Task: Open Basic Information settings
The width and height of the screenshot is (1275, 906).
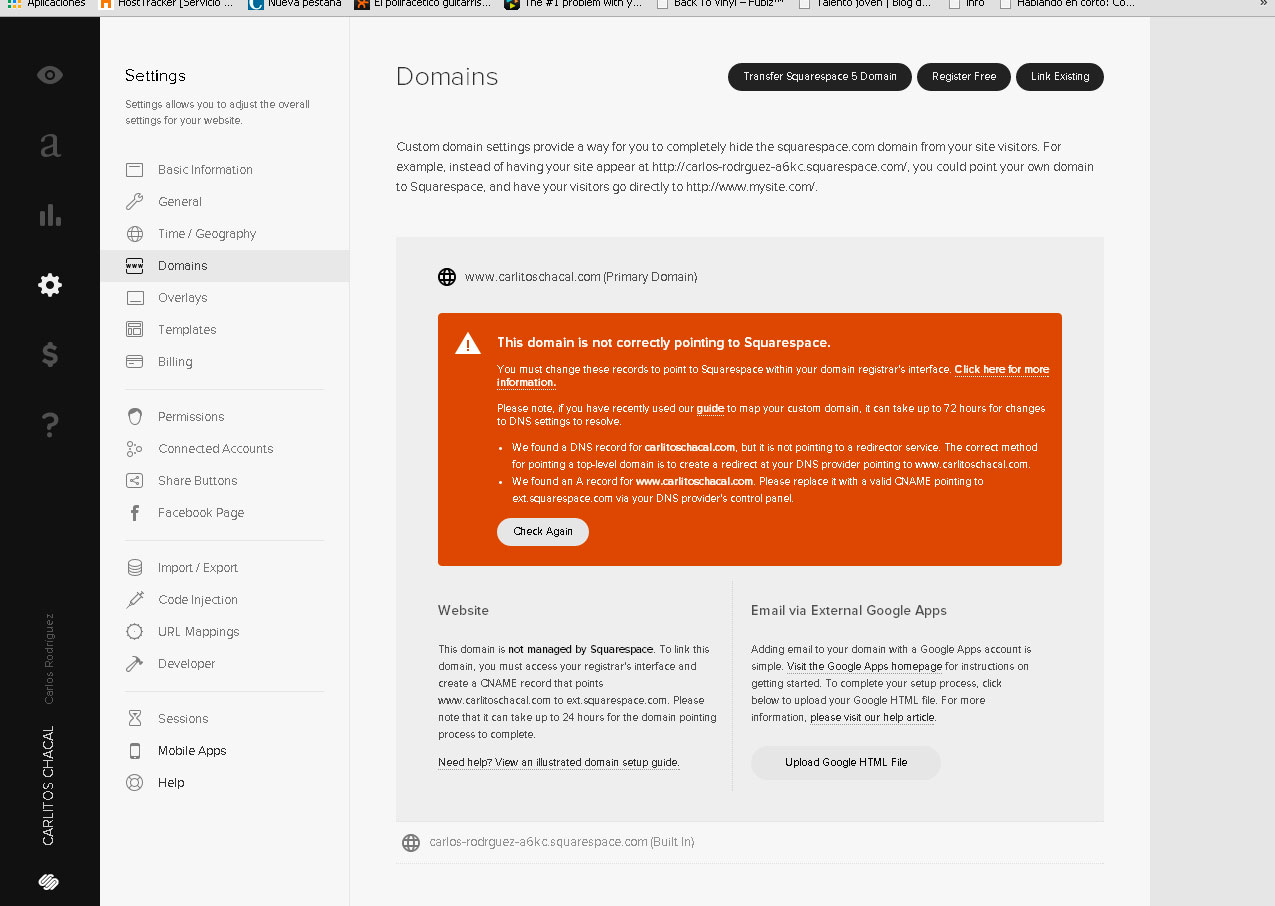Action: 205,170
